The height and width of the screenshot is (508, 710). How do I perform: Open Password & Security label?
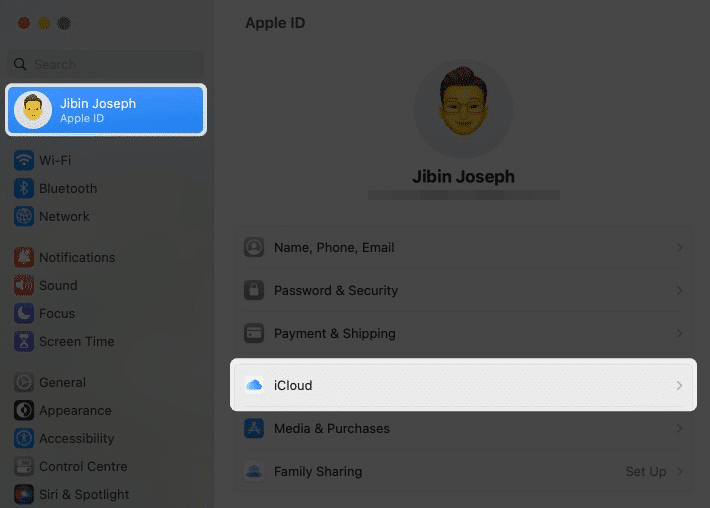click(x=336, y=290)
